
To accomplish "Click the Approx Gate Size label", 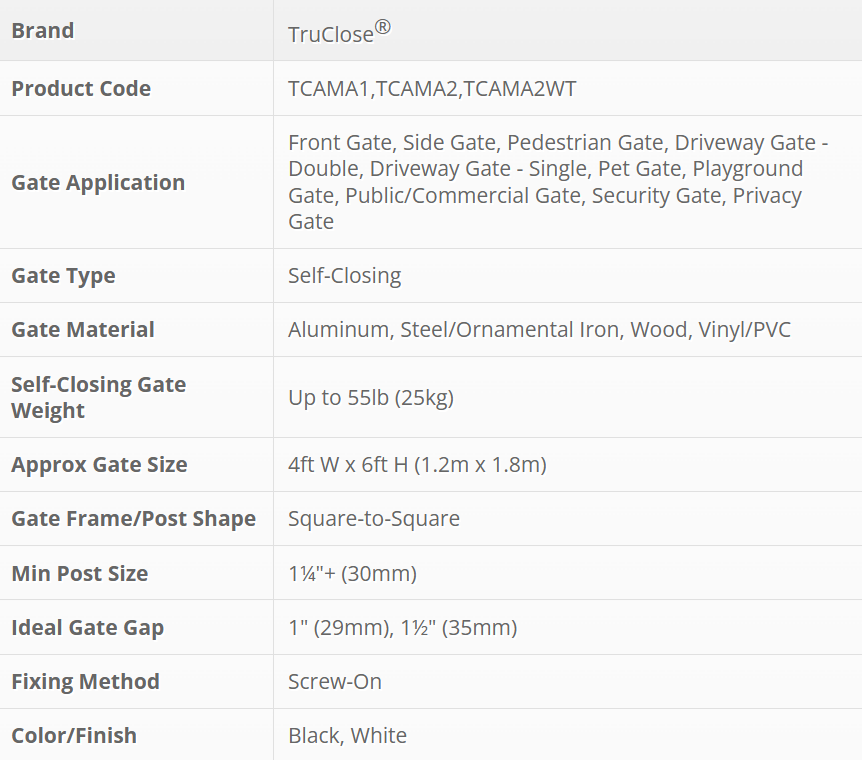I will tap(99, 464).
